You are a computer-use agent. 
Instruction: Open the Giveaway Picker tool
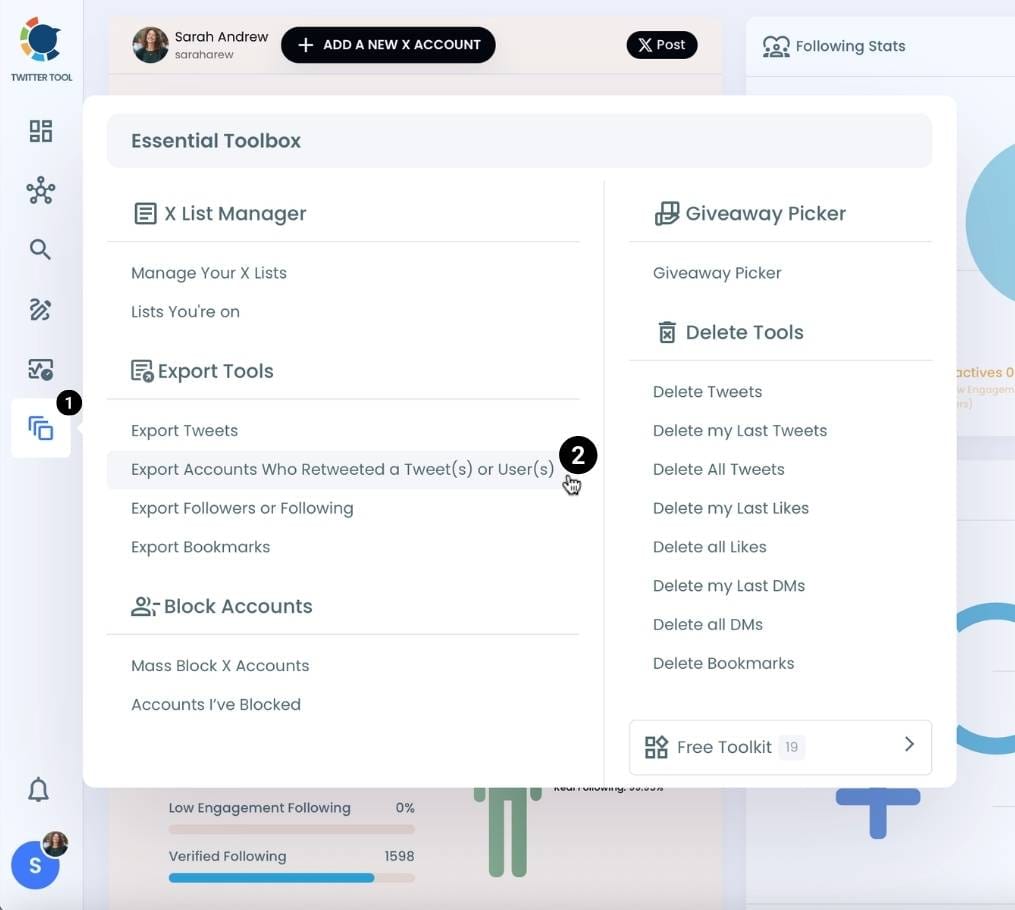[x=716, y=272]
